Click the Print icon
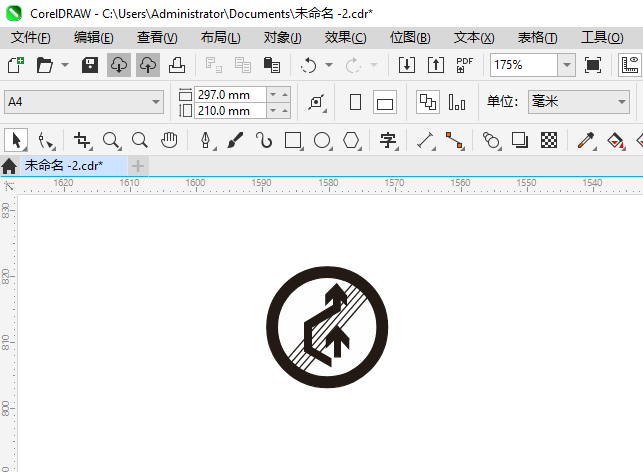643x472 pixels. point(177,65)
